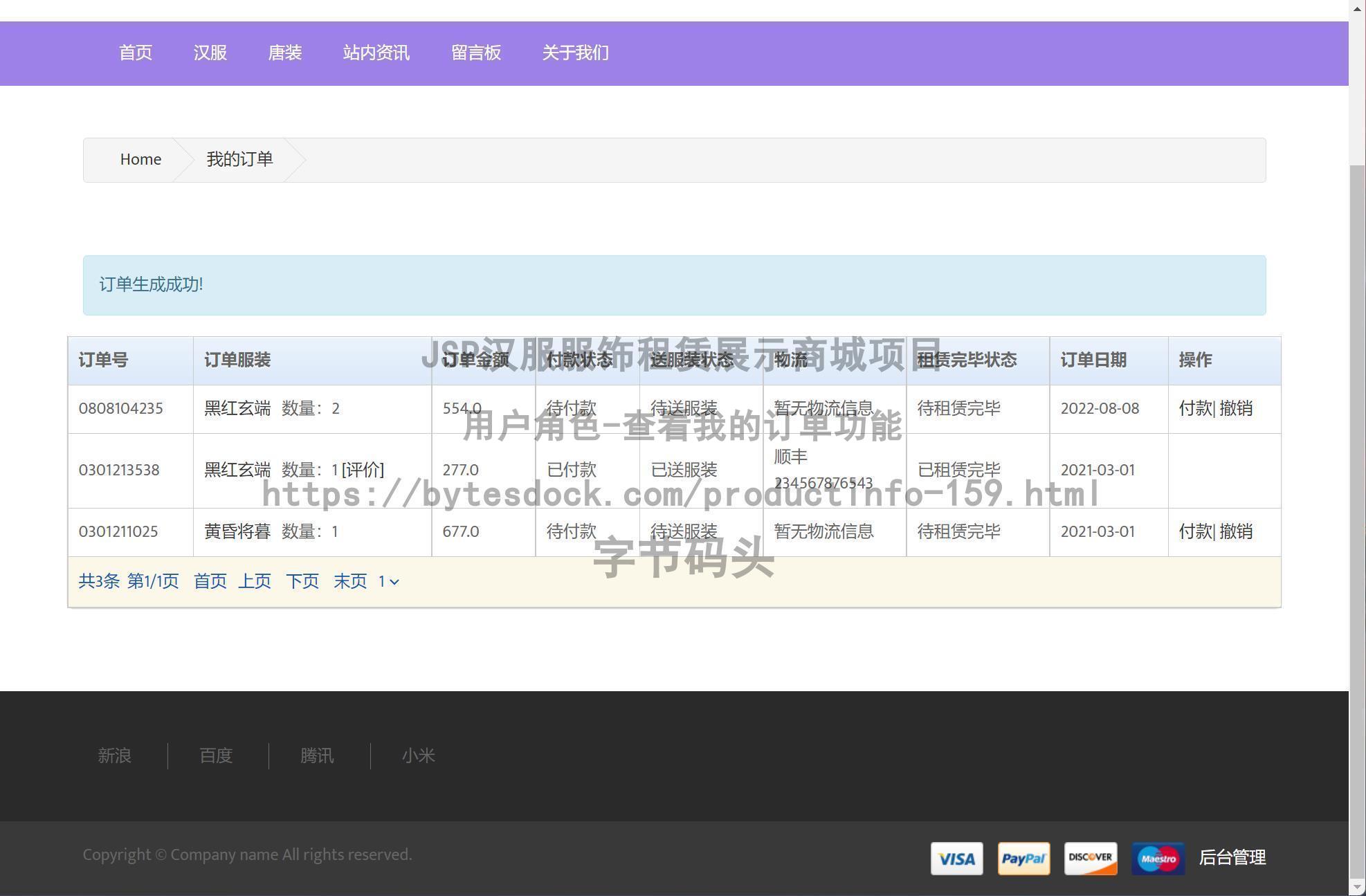This screenshot has height=896, width=1366.
Task: Select 首页 in the top navigation
Action: point(136,53)
